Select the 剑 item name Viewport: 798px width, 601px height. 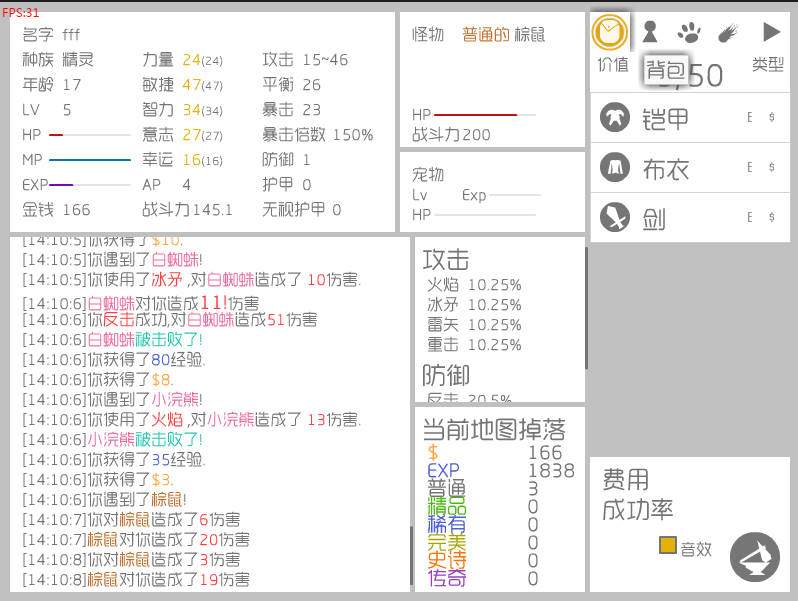(x=653, y=219)
